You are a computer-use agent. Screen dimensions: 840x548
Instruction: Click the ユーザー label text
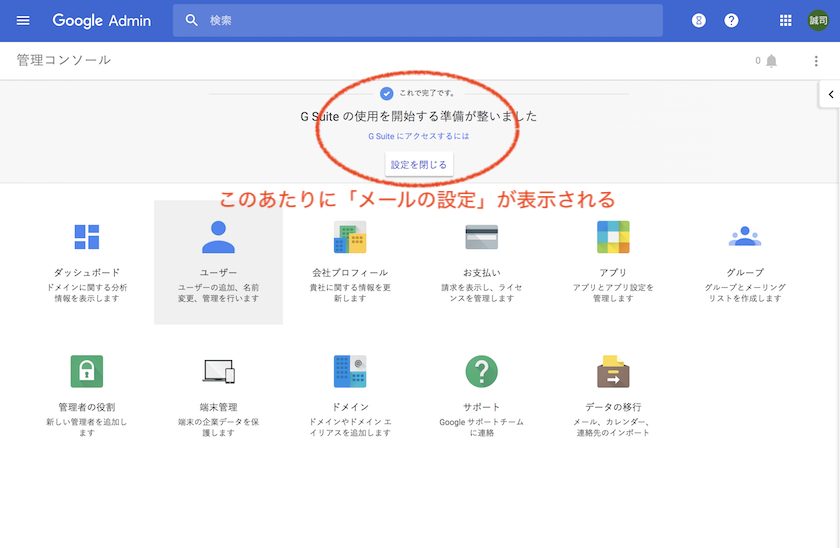219,272
